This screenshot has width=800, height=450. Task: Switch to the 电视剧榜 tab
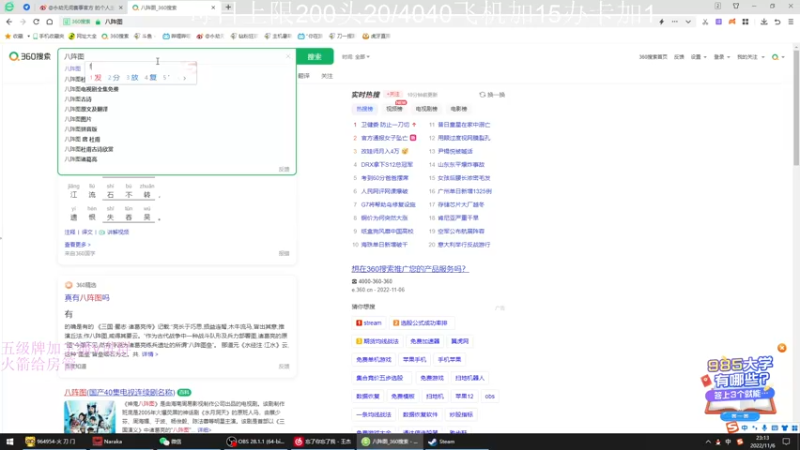[x=426, y=109]
